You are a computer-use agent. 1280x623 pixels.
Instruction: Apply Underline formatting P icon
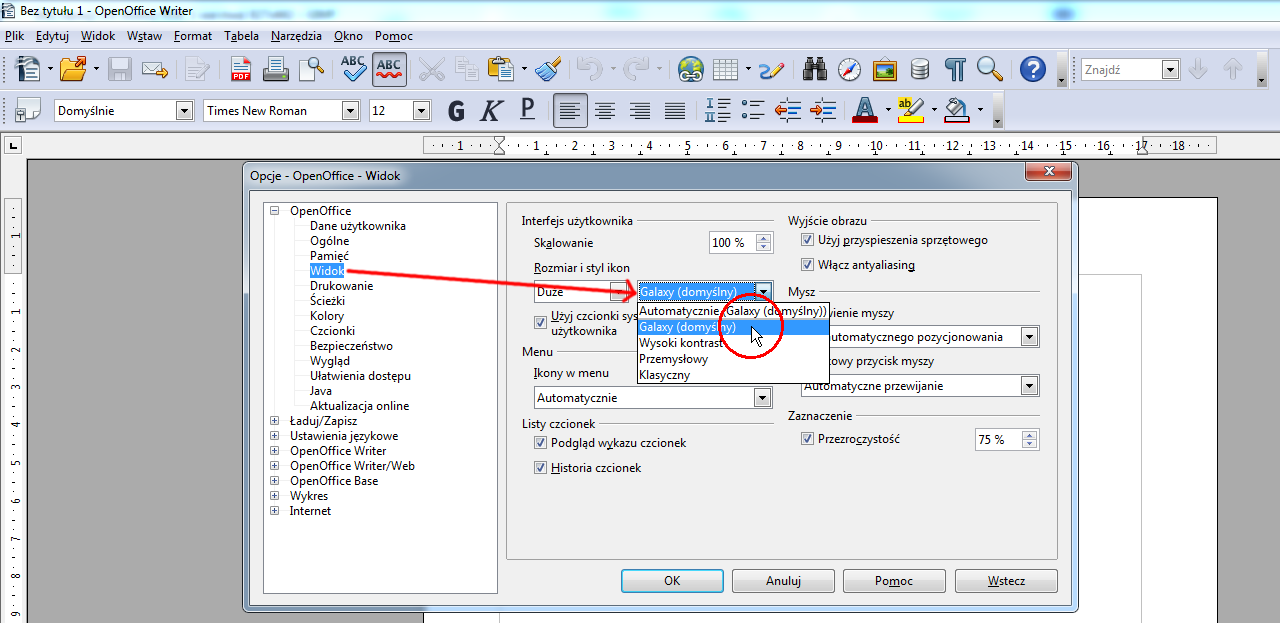click(527, 110)
